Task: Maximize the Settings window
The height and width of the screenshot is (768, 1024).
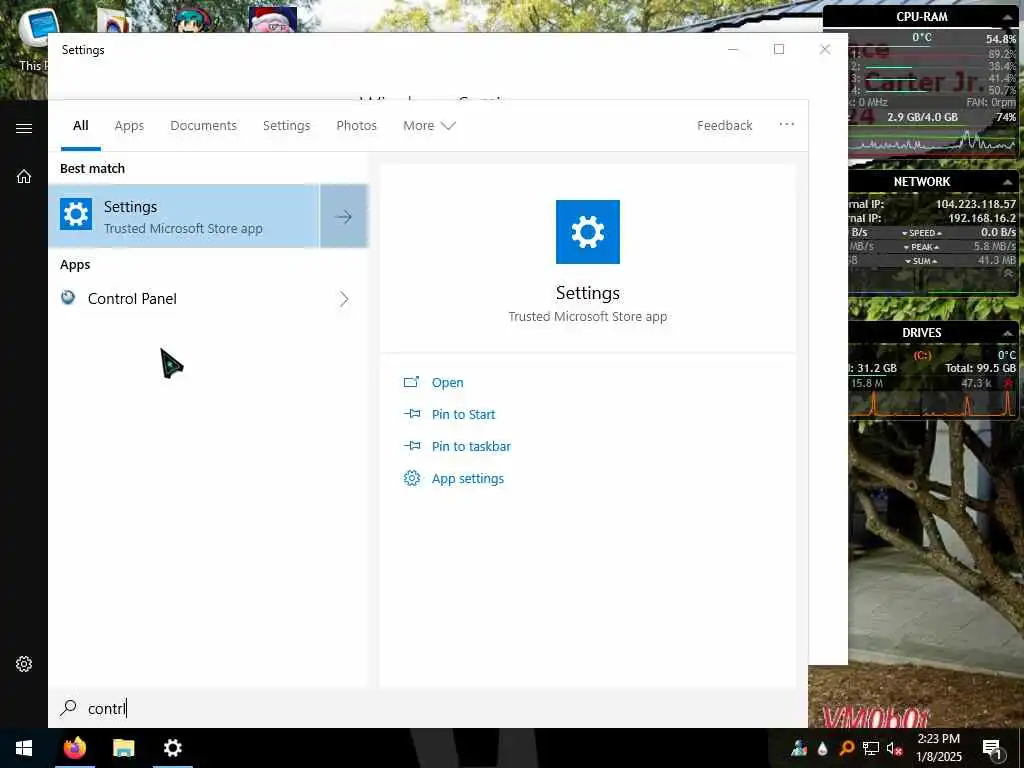Action: point(778,49)
